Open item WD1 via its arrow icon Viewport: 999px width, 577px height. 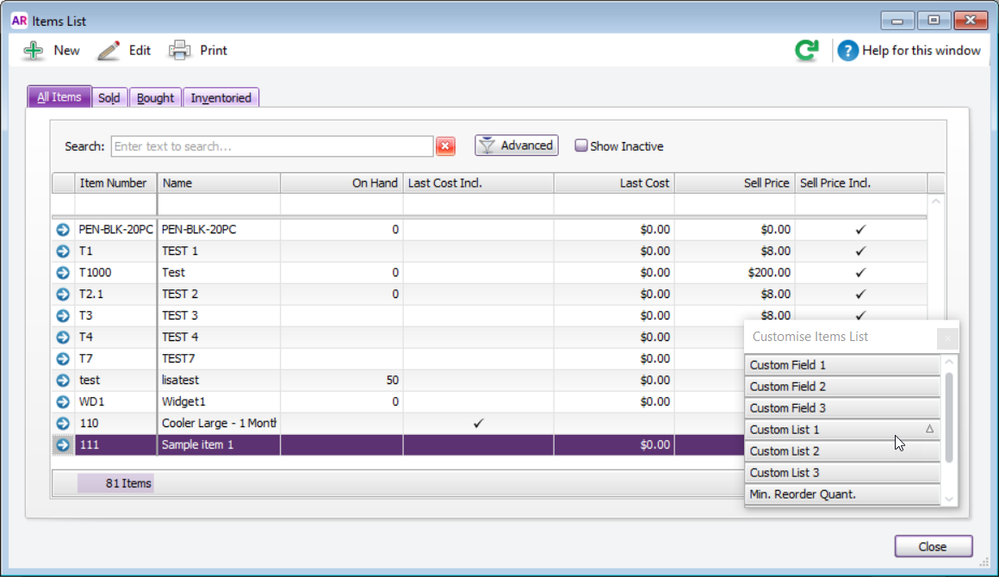tap(64, 402)
